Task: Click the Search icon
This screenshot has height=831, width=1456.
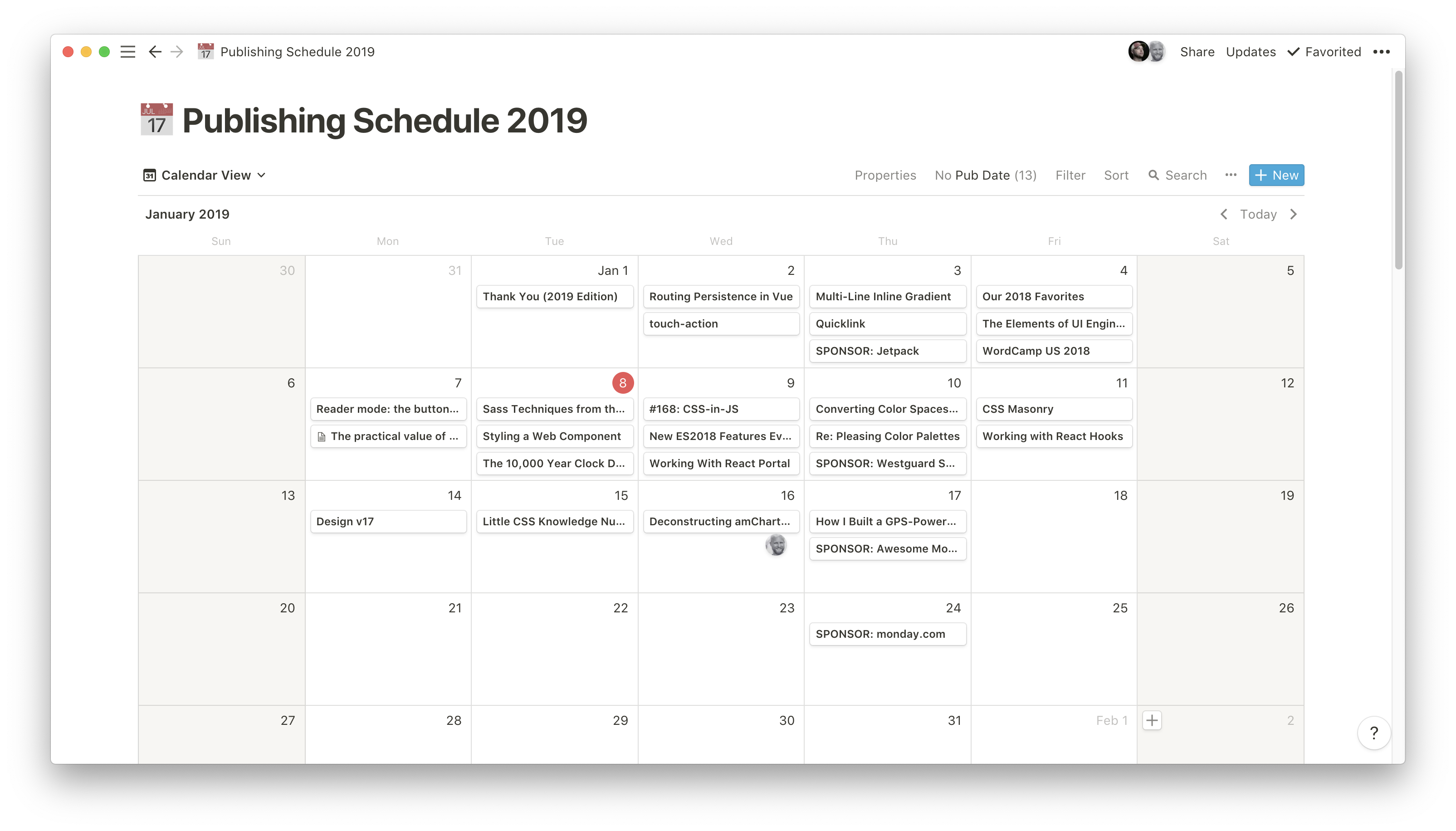Action: 1153,175
